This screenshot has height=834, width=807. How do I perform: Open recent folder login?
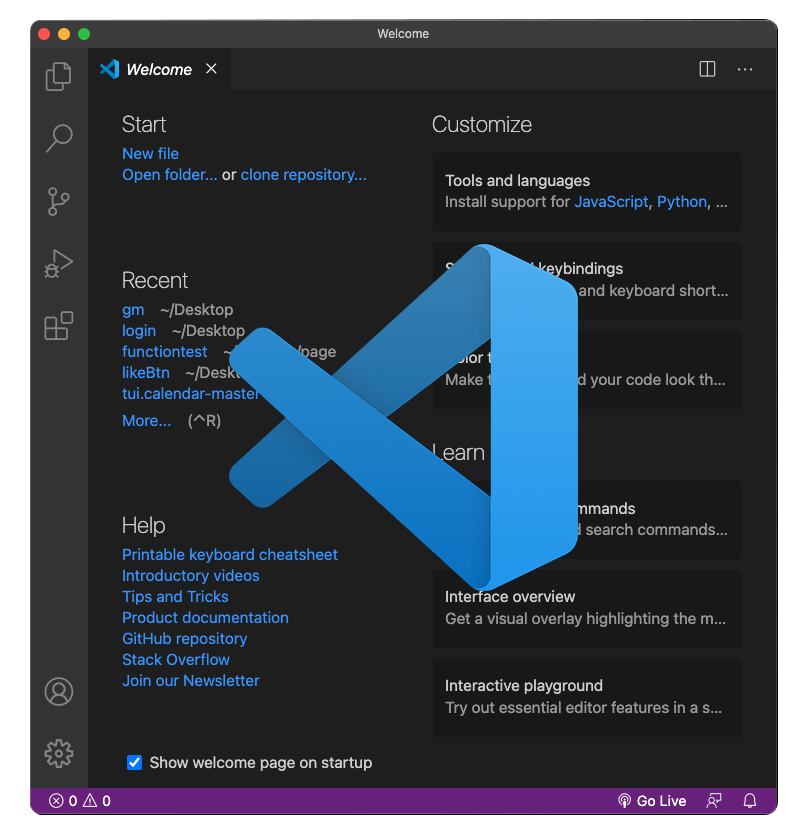139,330
